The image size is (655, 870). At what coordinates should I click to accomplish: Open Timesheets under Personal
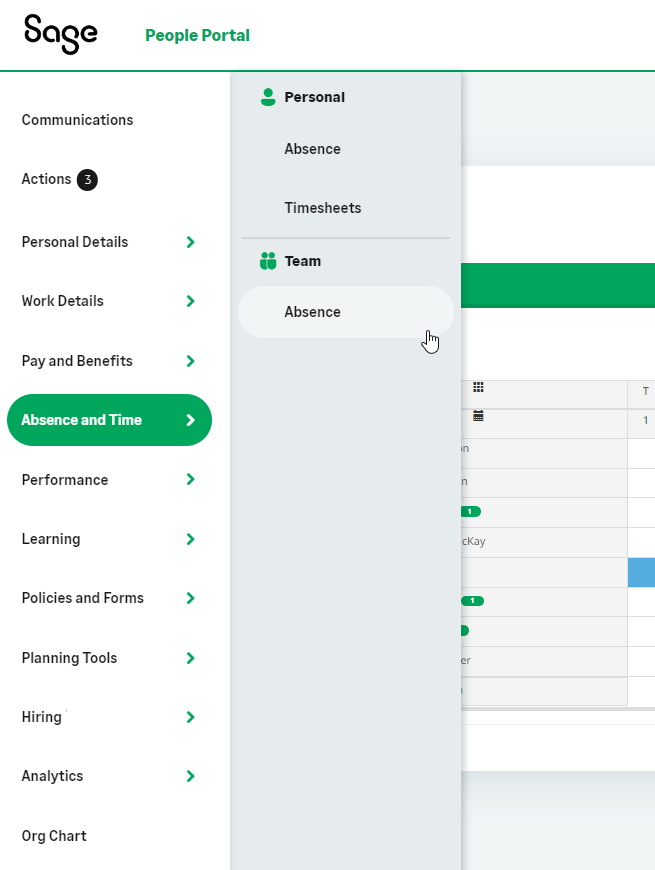(x=322, y=208)
